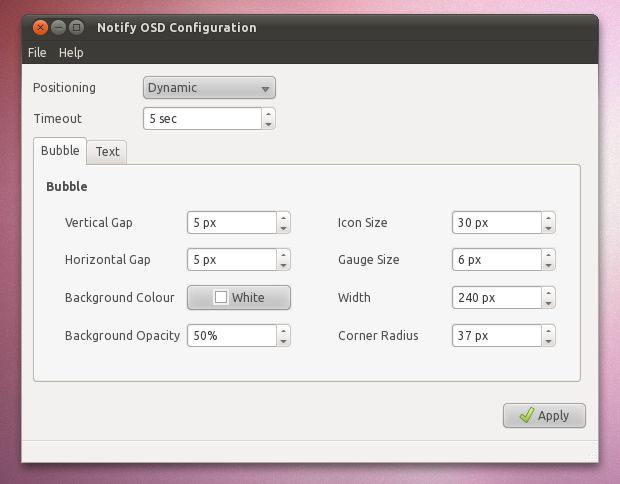Switch to the Text tab
The width and height of the screenshot is (620, 484).
pyautogui.click(x=107, y=151)
